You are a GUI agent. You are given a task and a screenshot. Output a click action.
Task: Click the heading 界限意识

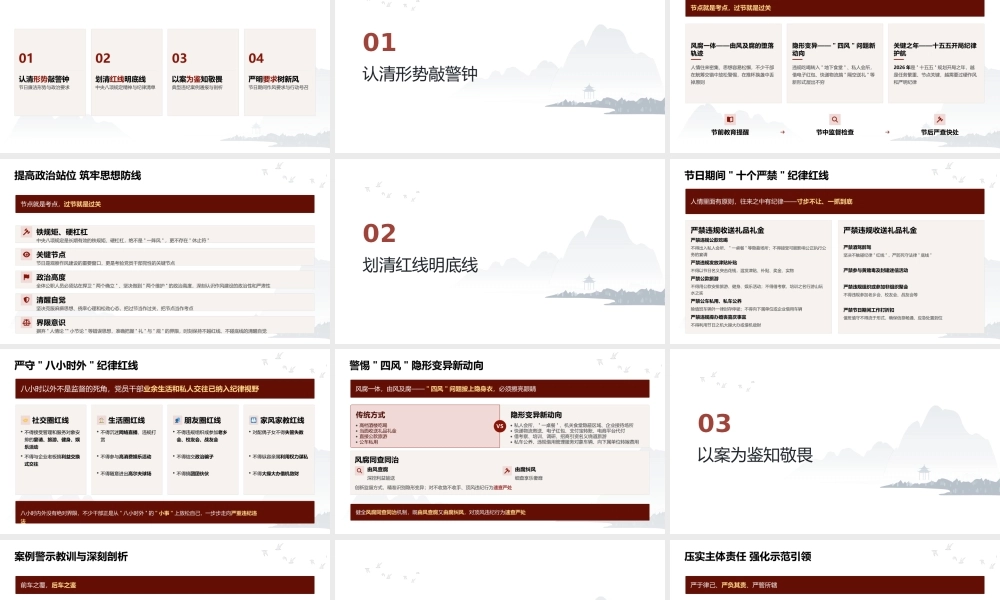click(51, 323)
